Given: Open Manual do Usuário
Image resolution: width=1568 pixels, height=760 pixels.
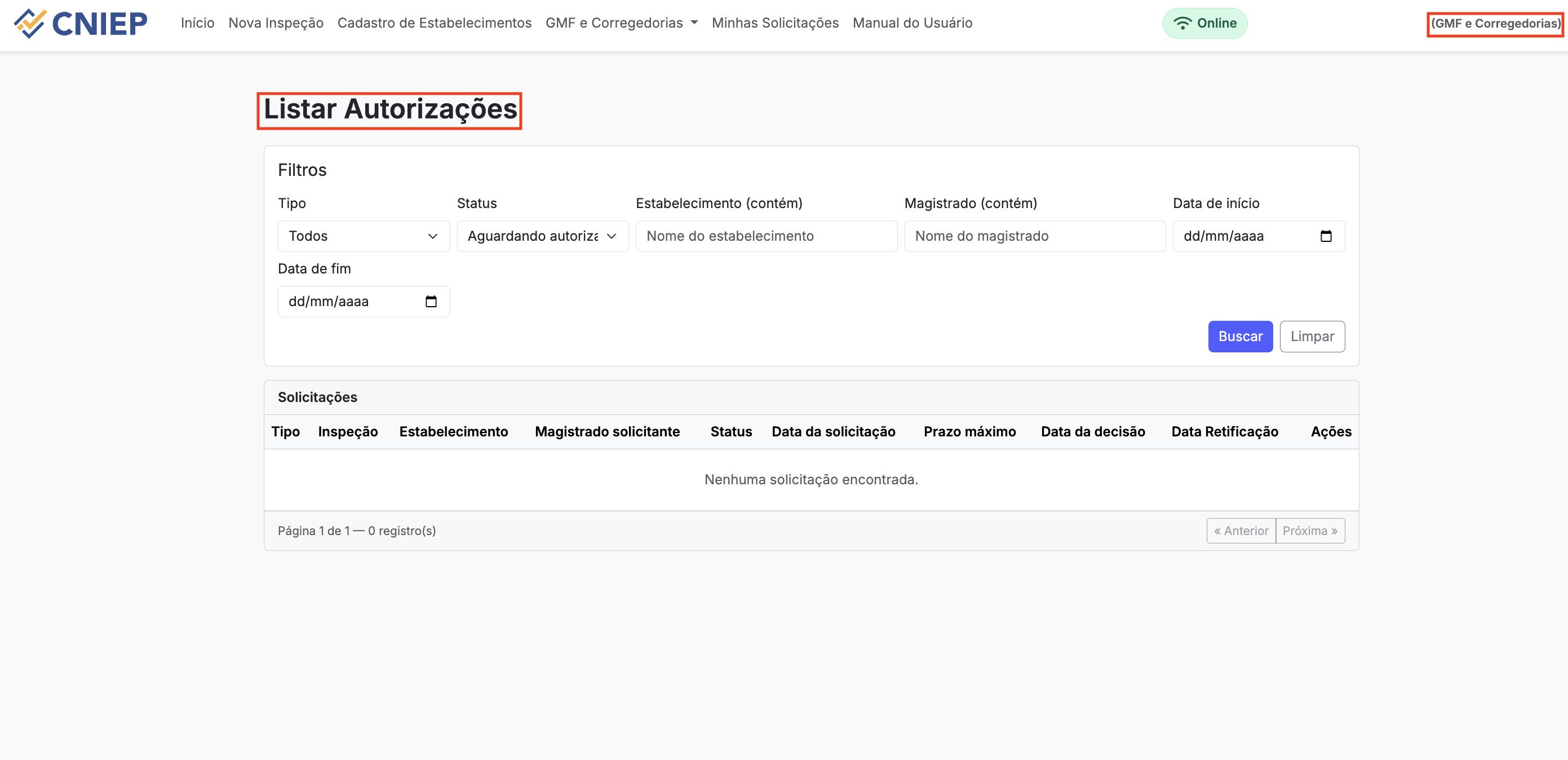Looking at the screenshot, I should tap(912, 23).
